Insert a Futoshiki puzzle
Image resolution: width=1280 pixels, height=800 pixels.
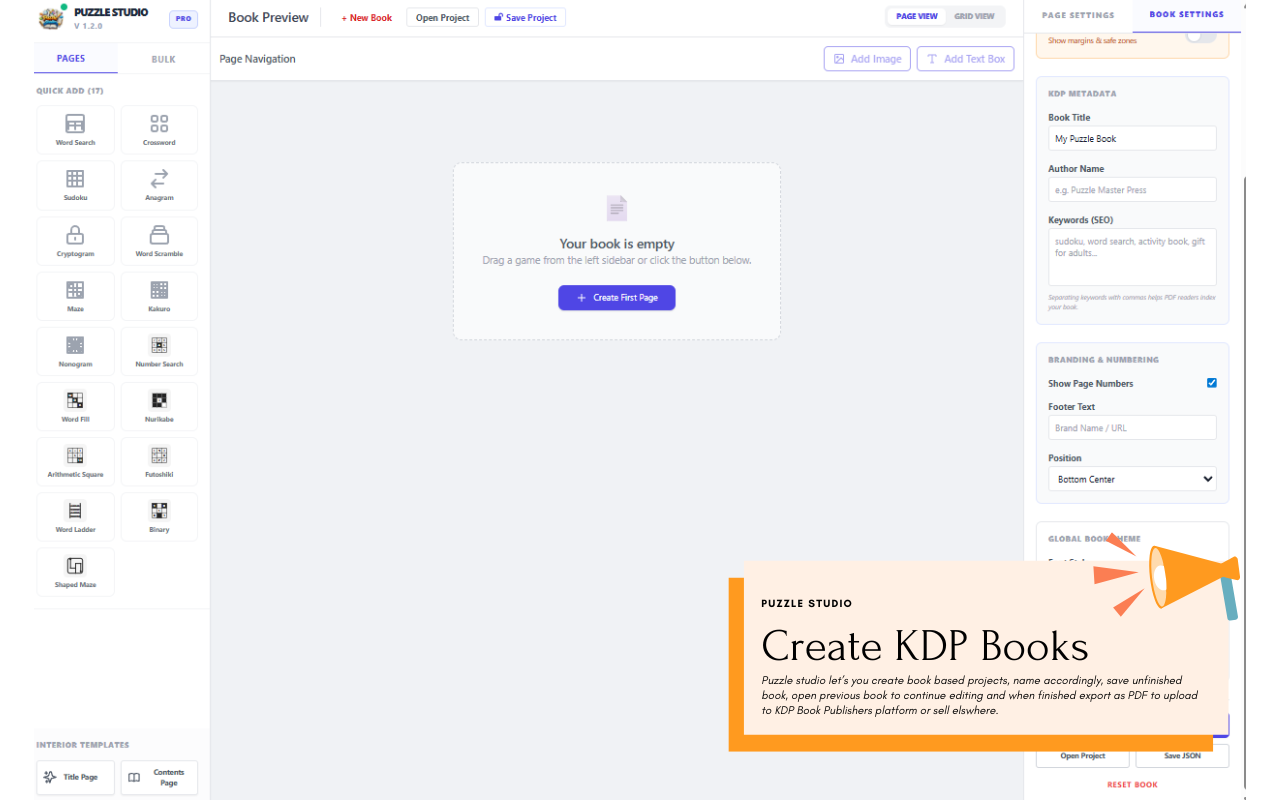[159, 461]
